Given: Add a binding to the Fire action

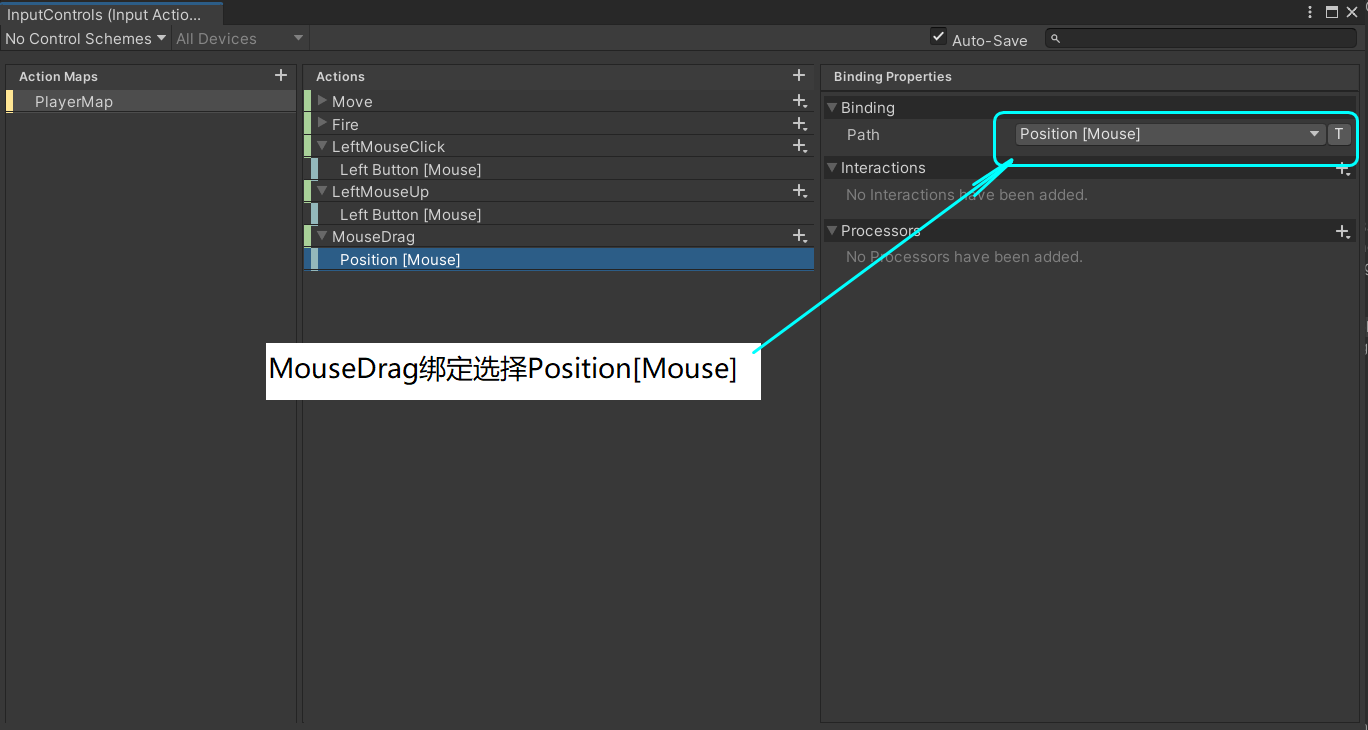Looking at the screenshot, I should (799, 124).
